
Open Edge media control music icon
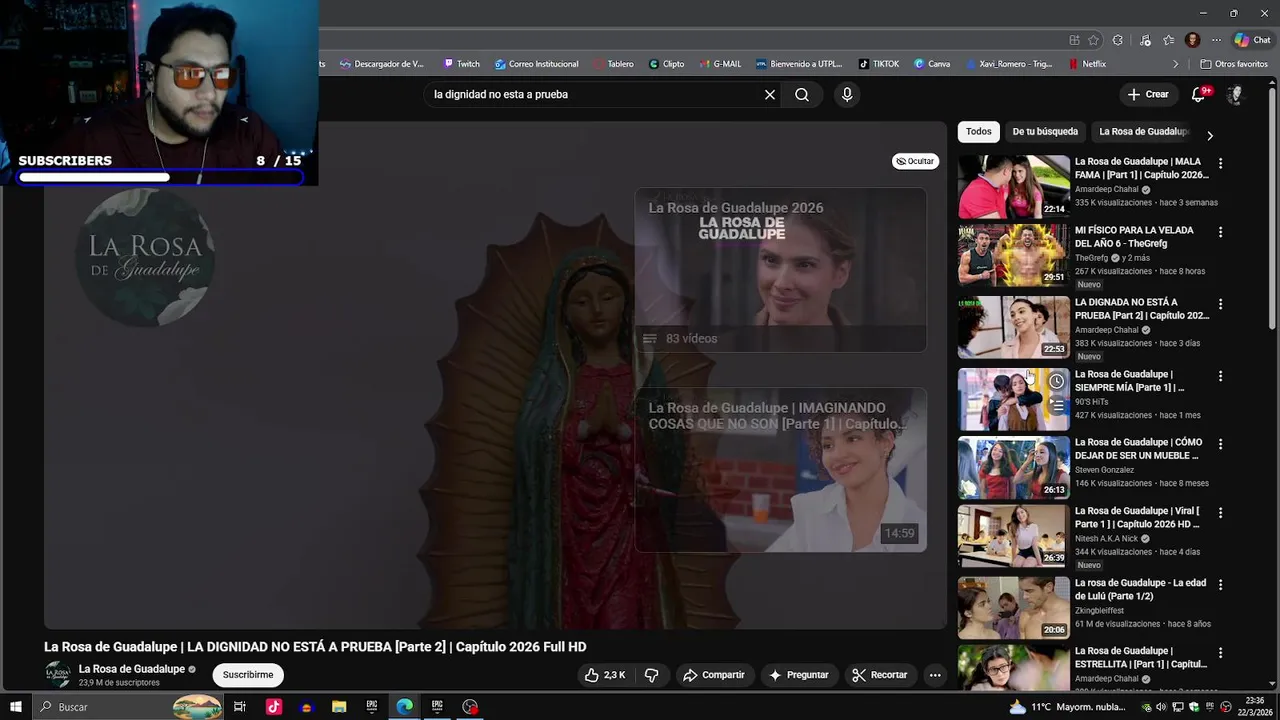tap(1144, 40)
